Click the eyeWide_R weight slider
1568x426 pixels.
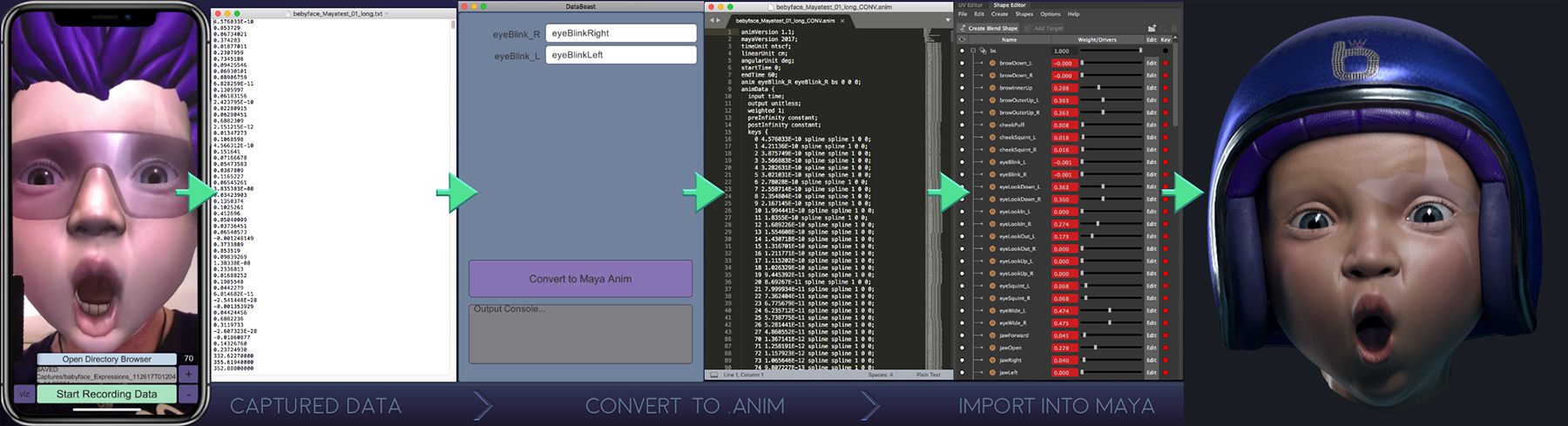click(x=1111, y=323)
